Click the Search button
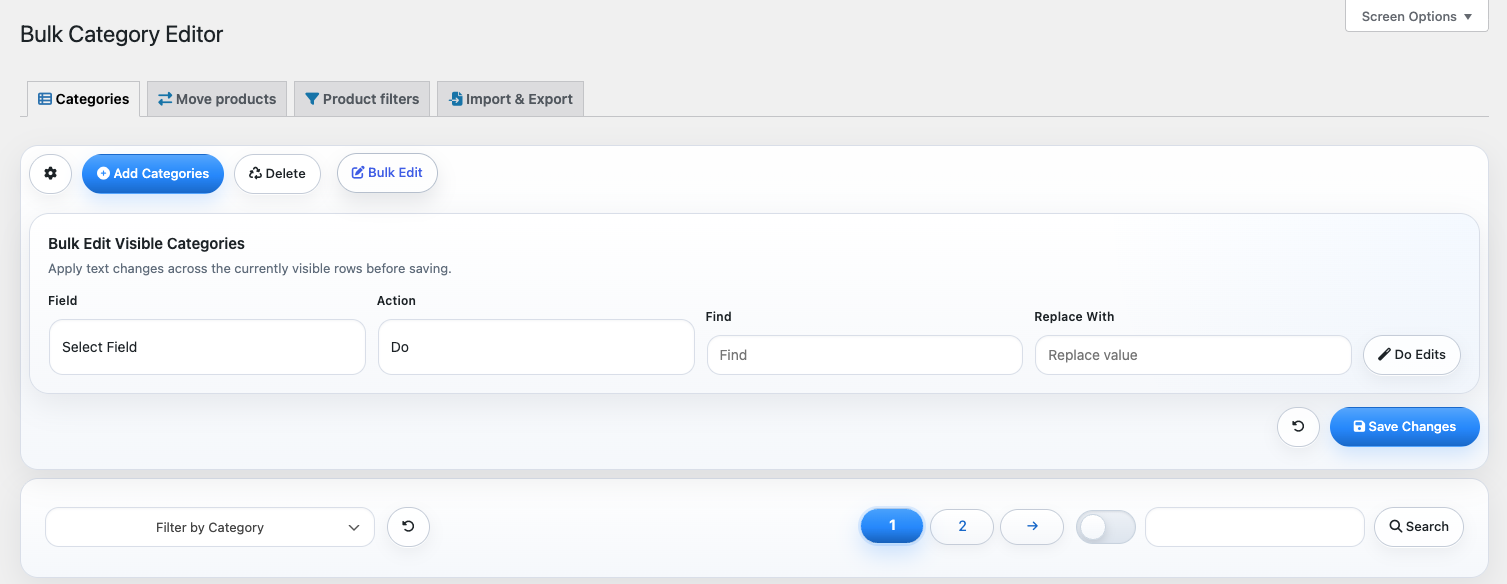1507x584 pixels. coord(1418,526)
